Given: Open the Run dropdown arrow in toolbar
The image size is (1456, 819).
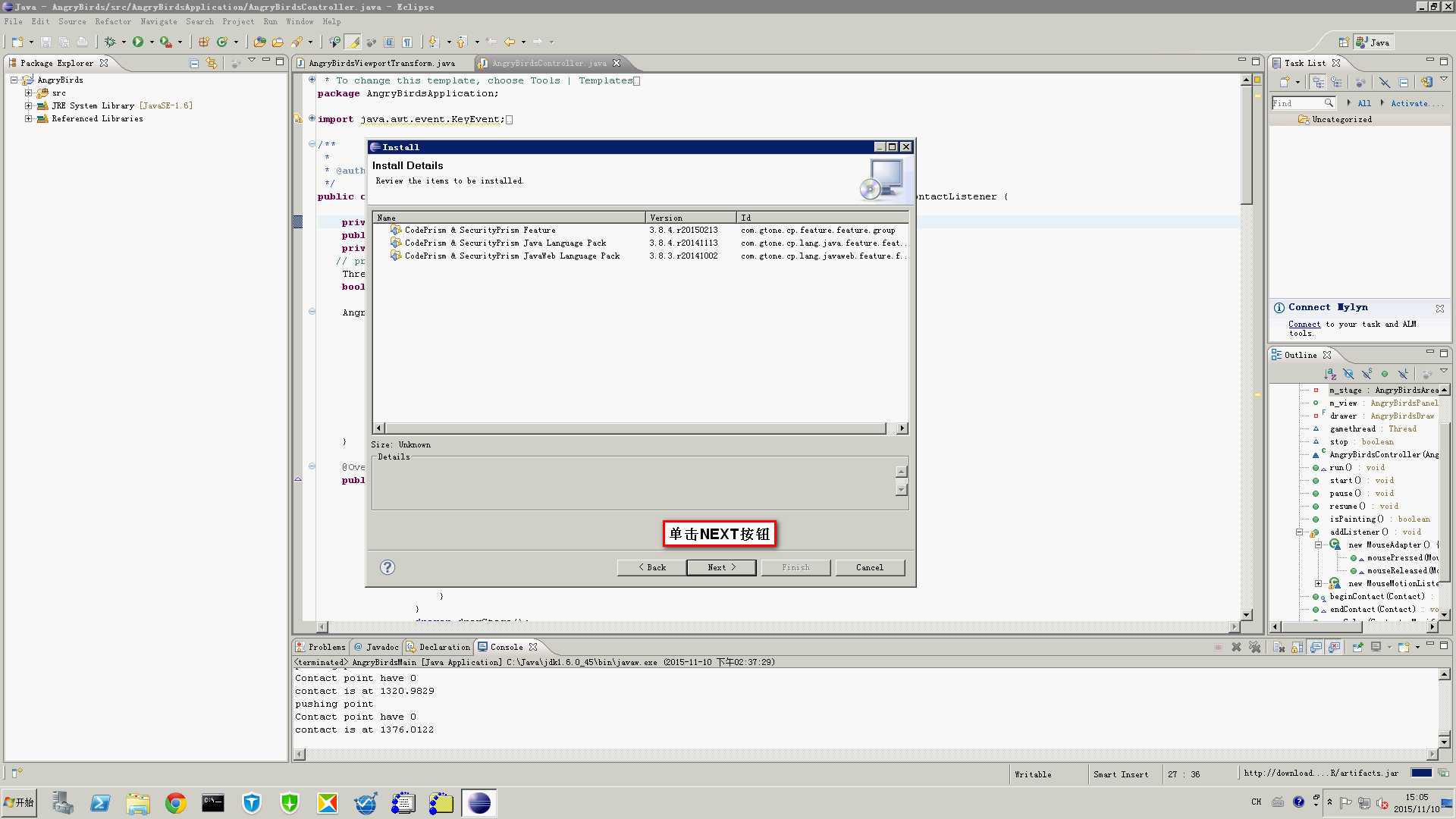Looking at the screenshot, I should tap(152, 42).
